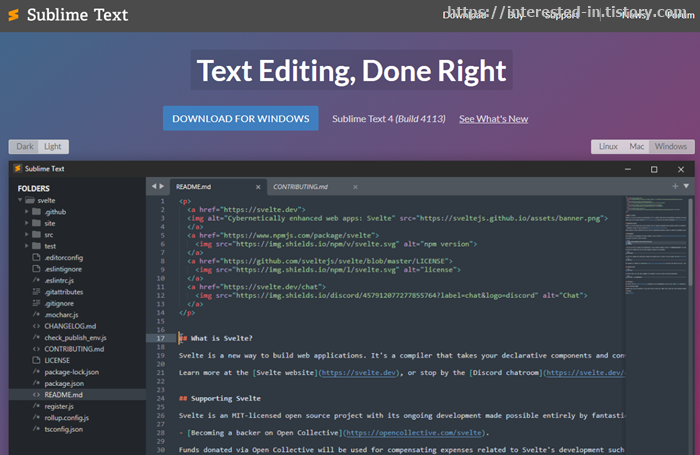Image resolution: width=700 pixels, height=455 pixels.
Task: Click the CONTRIBUTING.md sidebar file icon
Action: pyautogui.click(x=36, y=349)
